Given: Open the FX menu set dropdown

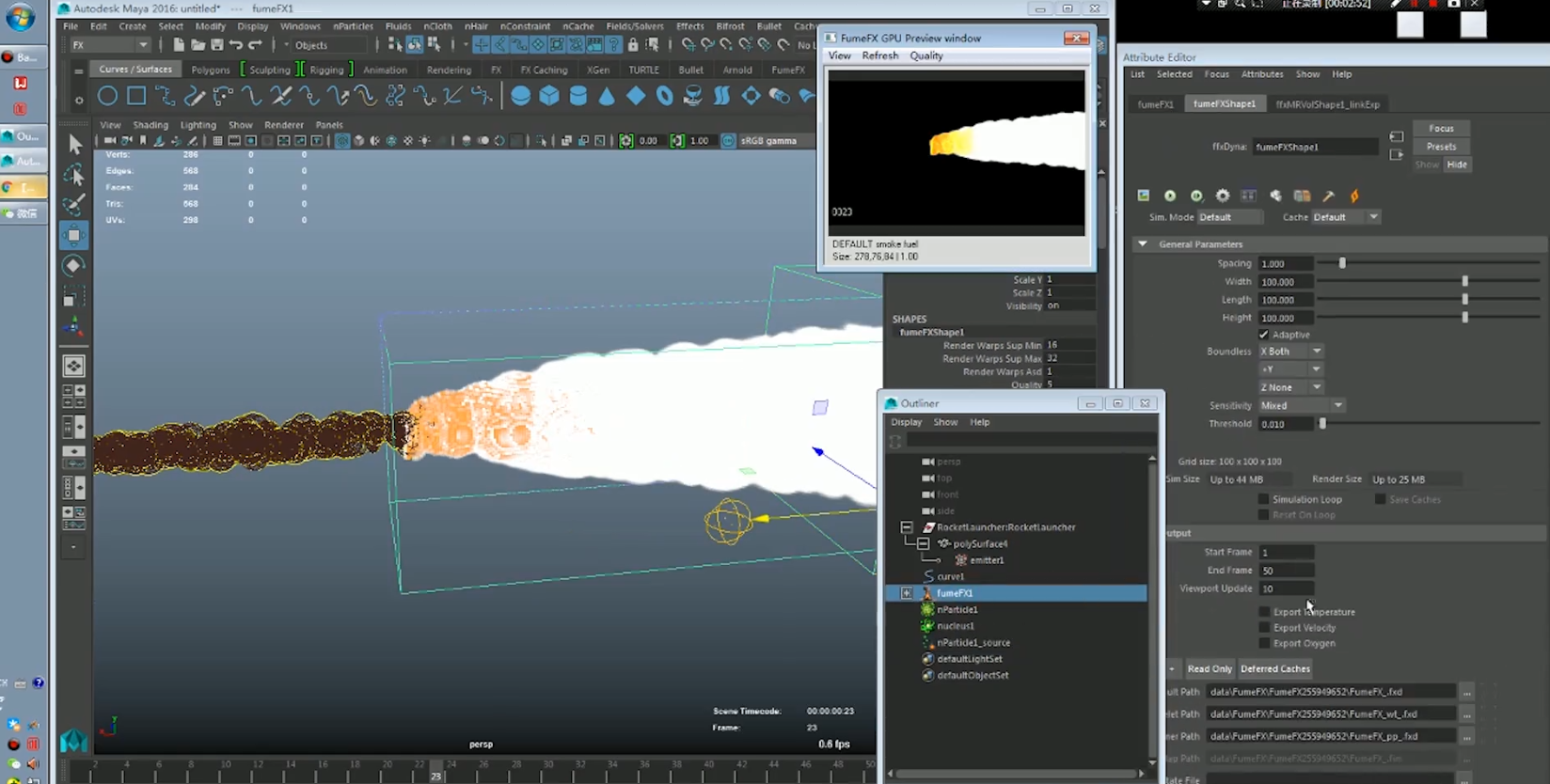Looking at the screenshot, I should pyautogui.click(x=111, y=45).
